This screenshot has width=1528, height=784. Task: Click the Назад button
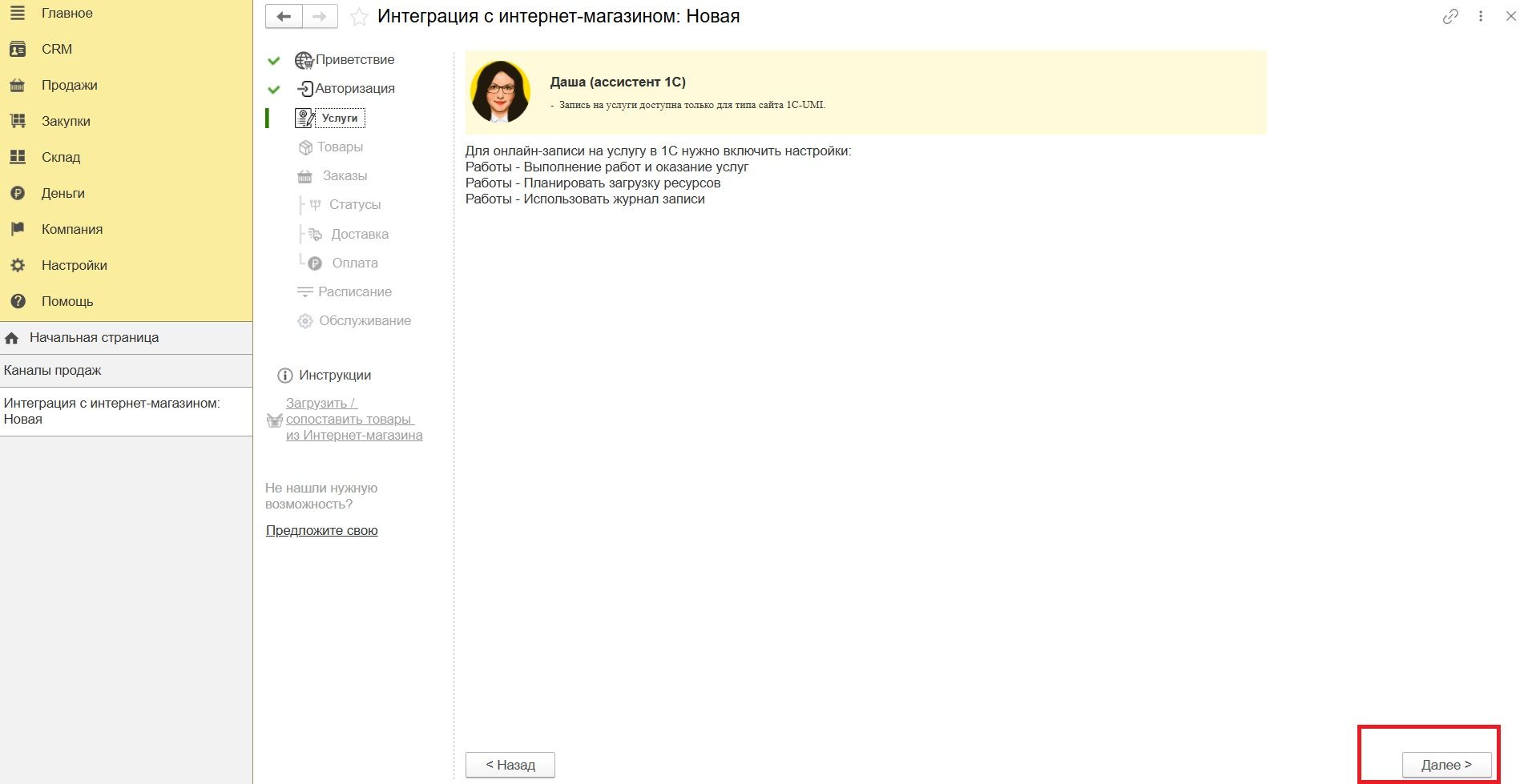[510, 765]
